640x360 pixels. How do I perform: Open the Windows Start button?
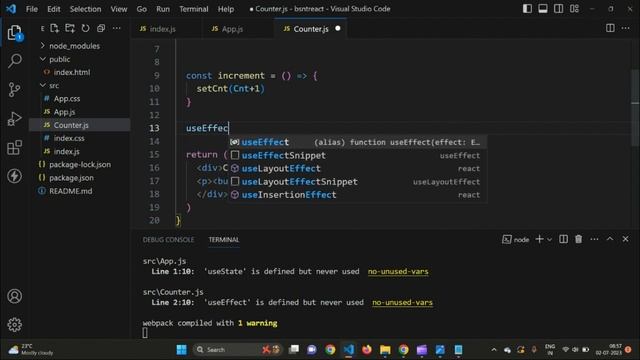point(182,349)
